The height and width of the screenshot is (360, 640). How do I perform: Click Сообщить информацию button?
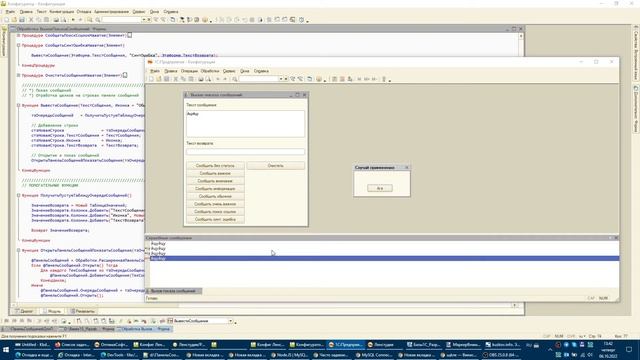coord(215,189)
